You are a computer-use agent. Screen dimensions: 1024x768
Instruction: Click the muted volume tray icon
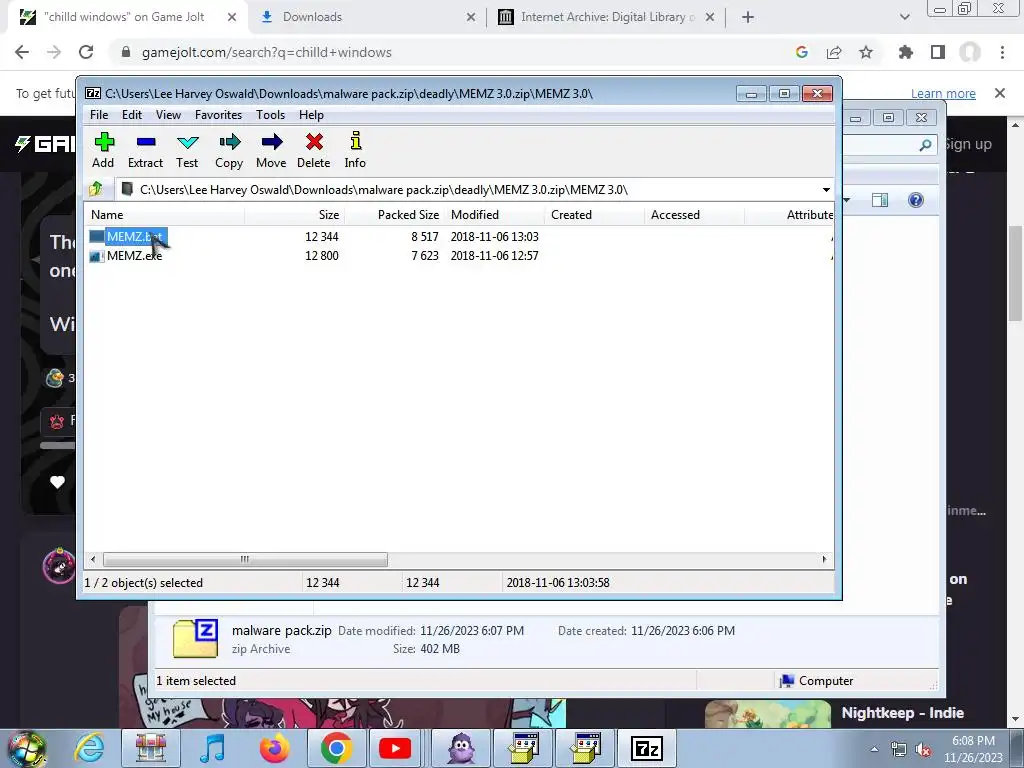click(923, 749)
